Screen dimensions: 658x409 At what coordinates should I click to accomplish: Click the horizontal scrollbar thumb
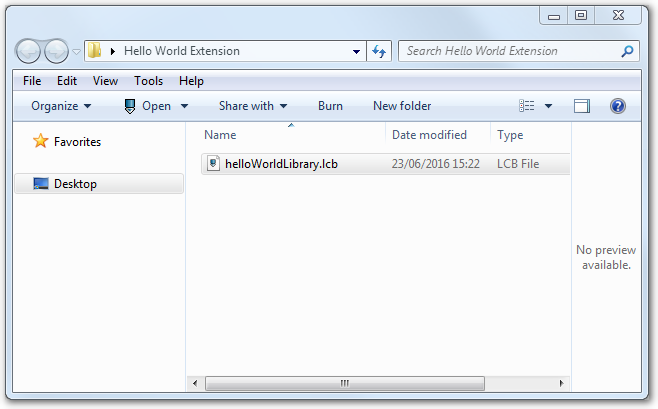click(x=345, y=383)
